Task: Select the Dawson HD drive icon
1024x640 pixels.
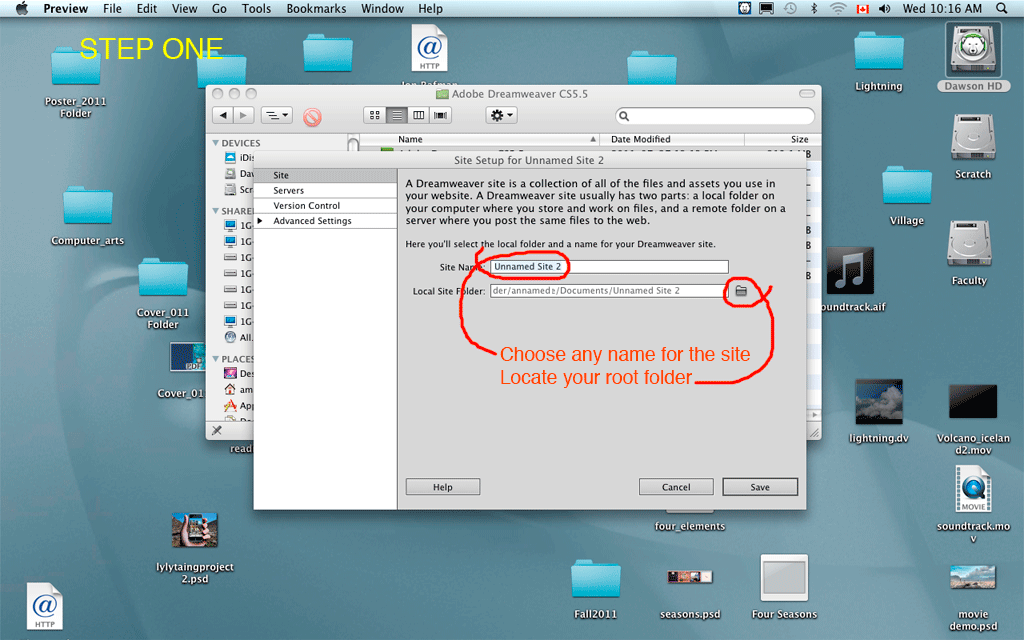Action: pos(973,50)
